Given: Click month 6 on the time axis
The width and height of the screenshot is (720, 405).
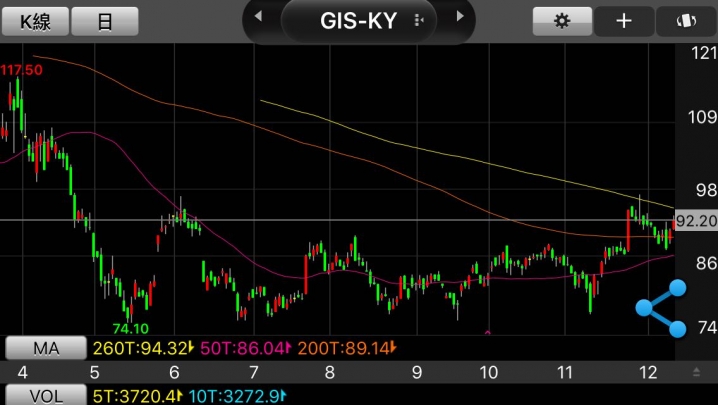Looking at the screenshot, I should point(174,372).
